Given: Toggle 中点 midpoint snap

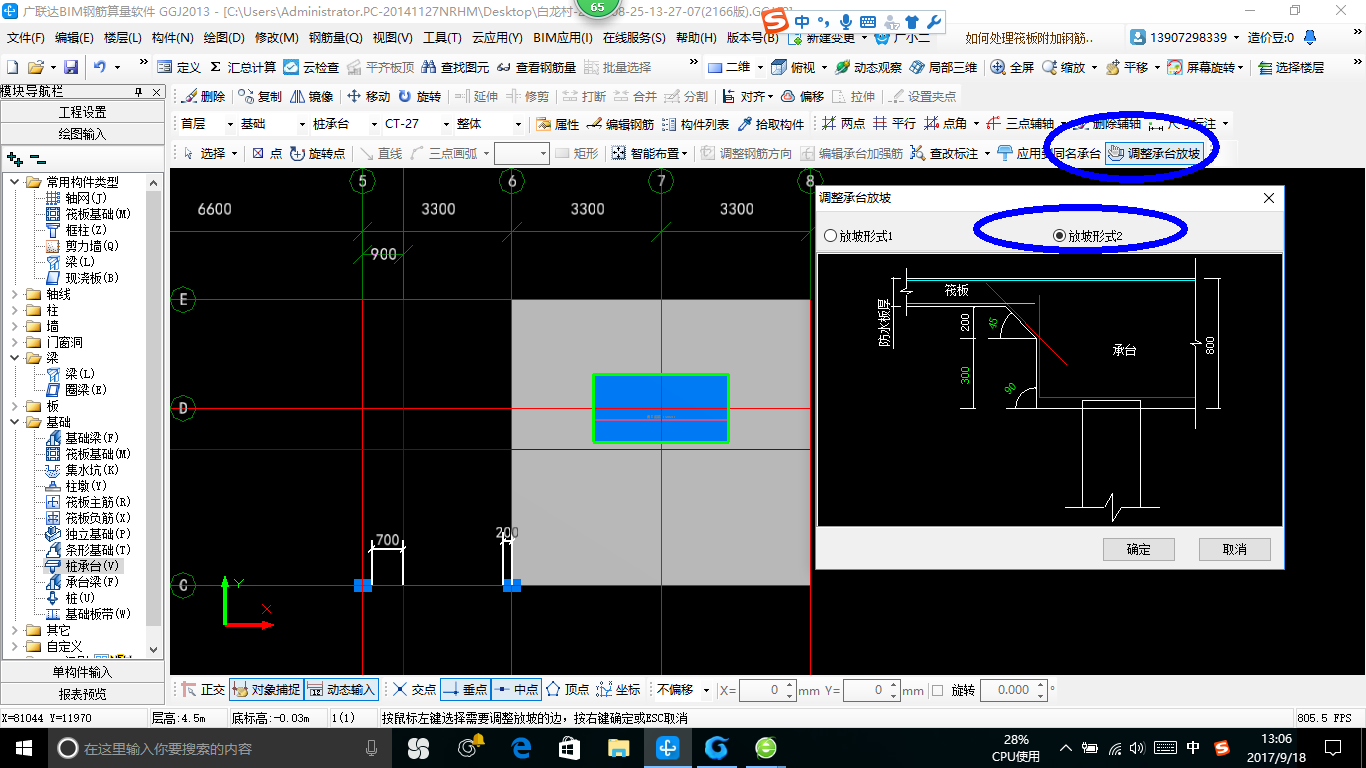Looking at the screenshot, I should coord(516,690).
